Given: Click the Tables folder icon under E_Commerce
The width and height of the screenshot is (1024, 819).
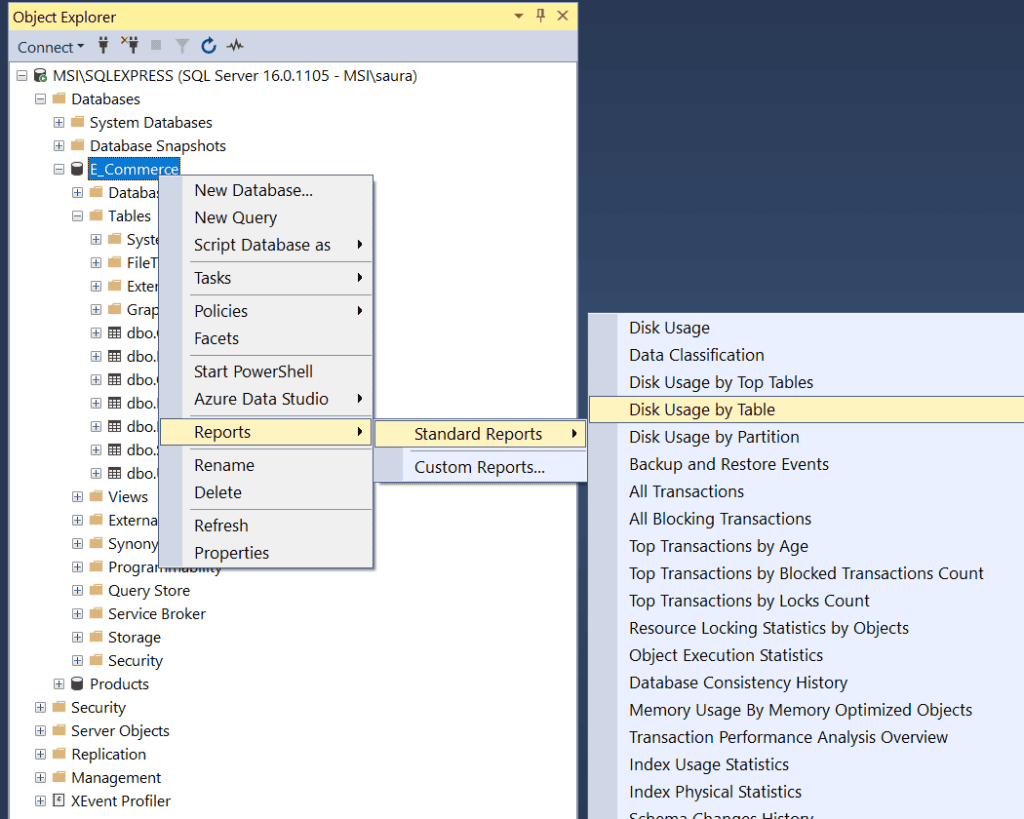Looking at the screenshot, I should point(96,215).
